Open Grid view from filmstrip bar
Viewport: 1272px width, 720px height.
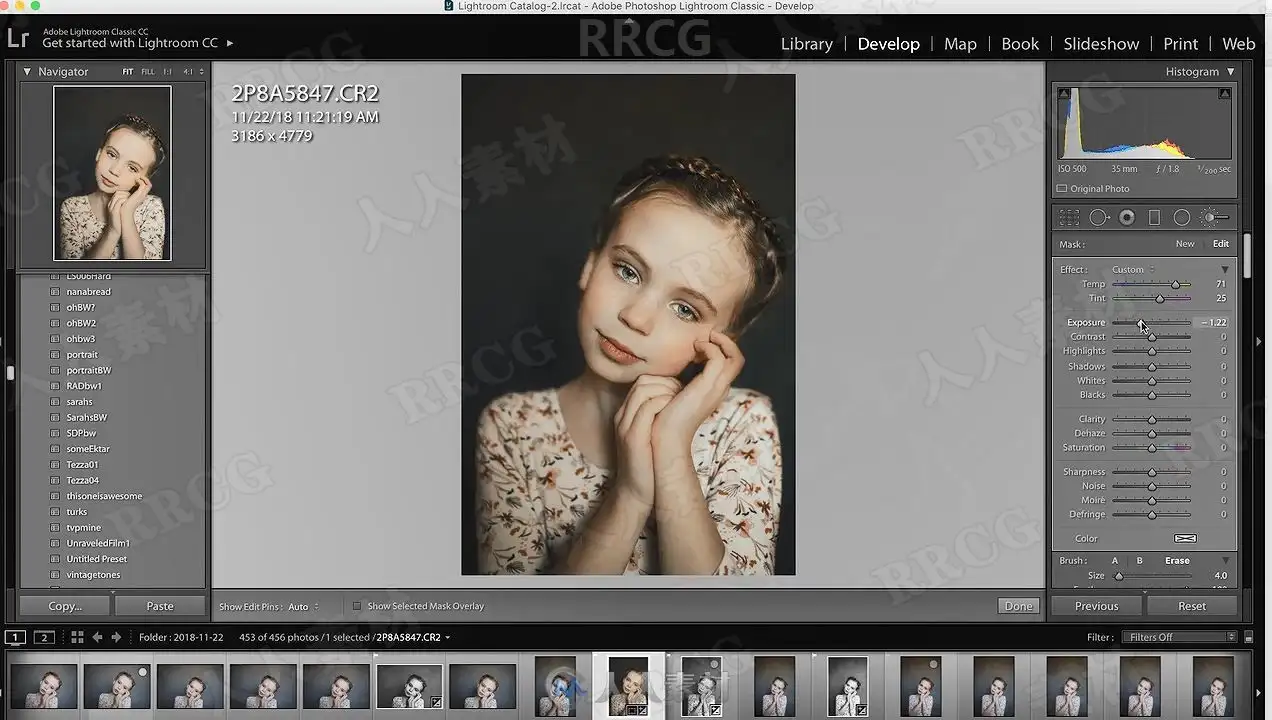(77, 637)
